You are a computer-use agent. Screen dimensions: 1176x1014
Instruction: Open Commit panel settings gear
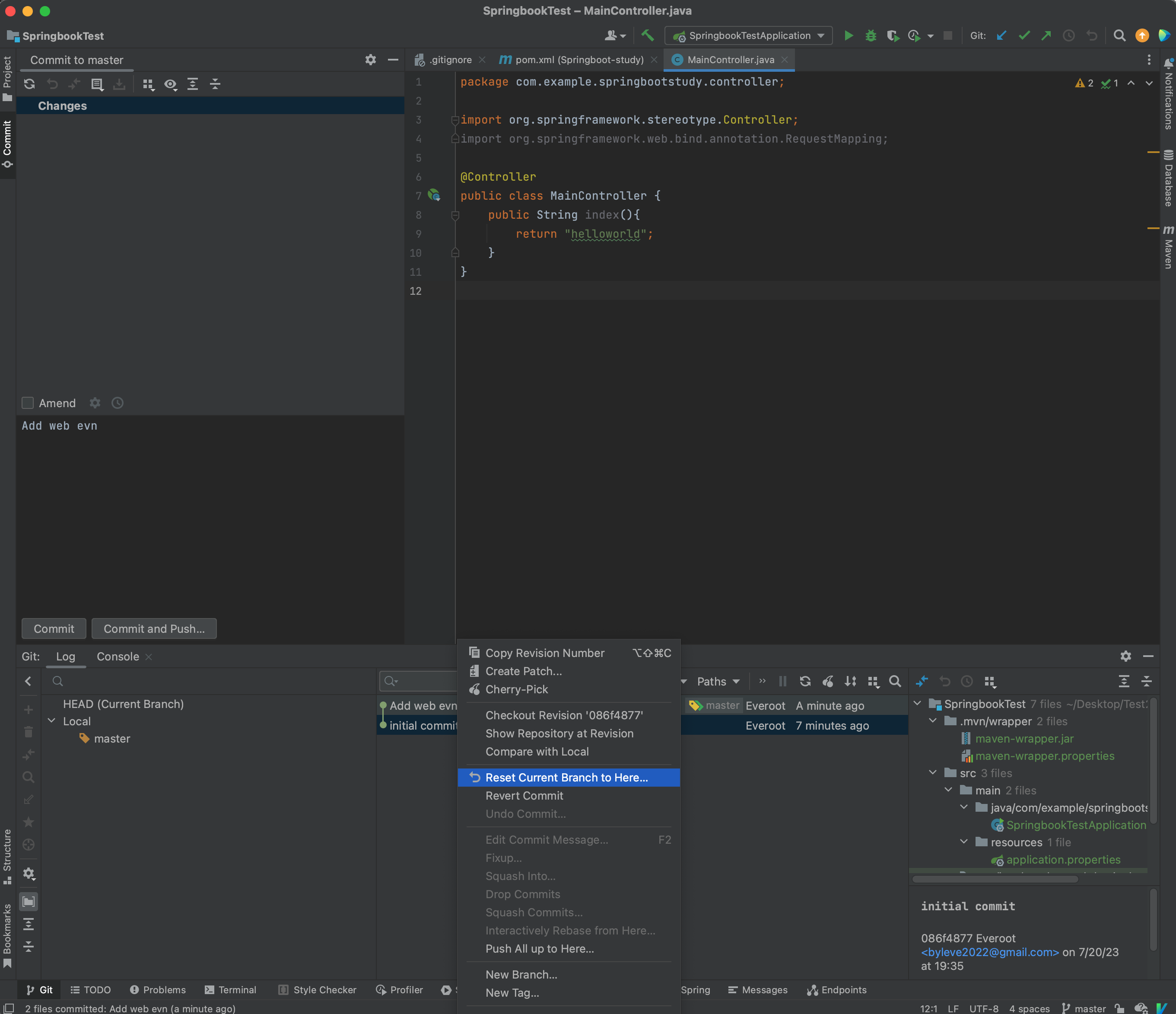click(371, 60)
